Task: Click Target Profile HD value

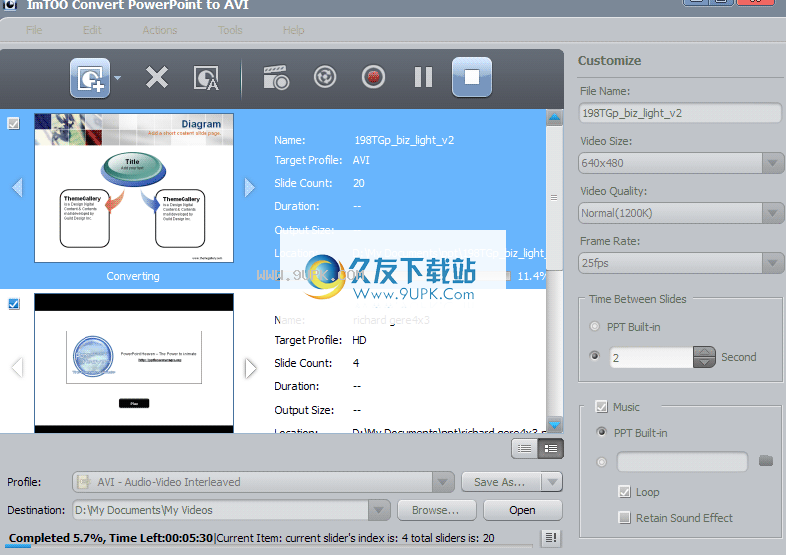Action: pos(359,340)
